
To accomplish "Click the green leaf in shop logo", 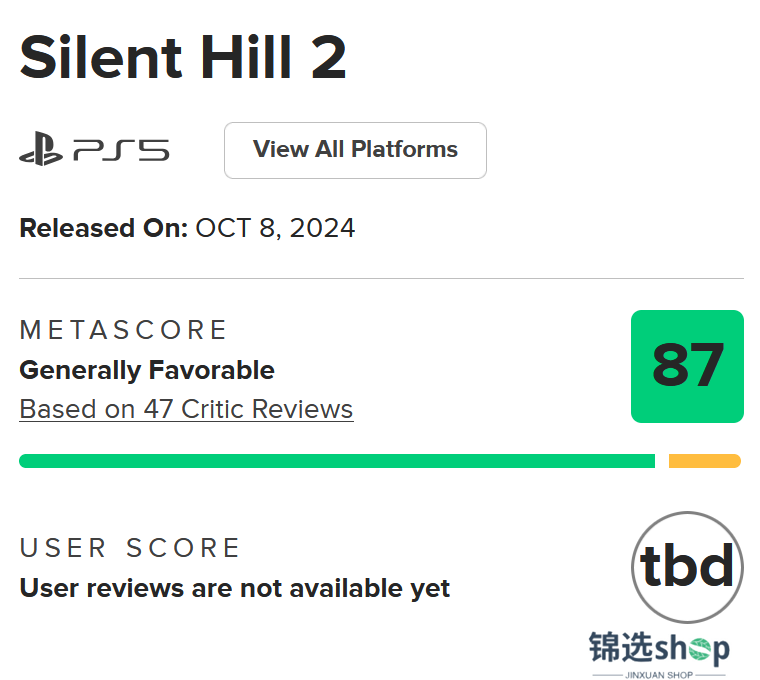I will pos(700,649).
